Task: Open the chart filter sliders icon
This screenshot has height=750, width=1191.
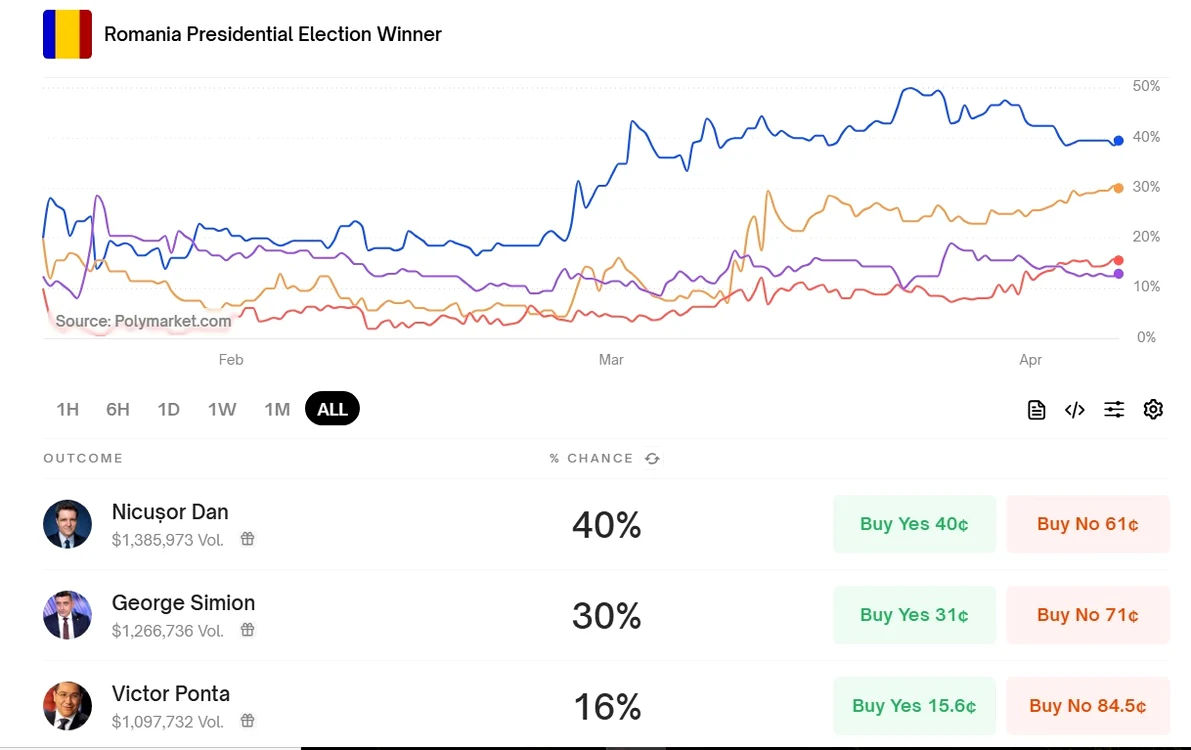Action: click(x=1114, y=410)
